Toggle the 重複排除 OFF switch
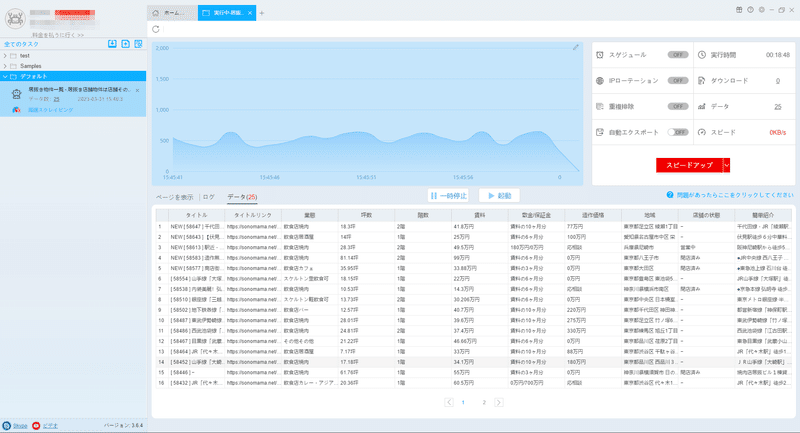Screen dimensions: 800x433 pos(678,107)
